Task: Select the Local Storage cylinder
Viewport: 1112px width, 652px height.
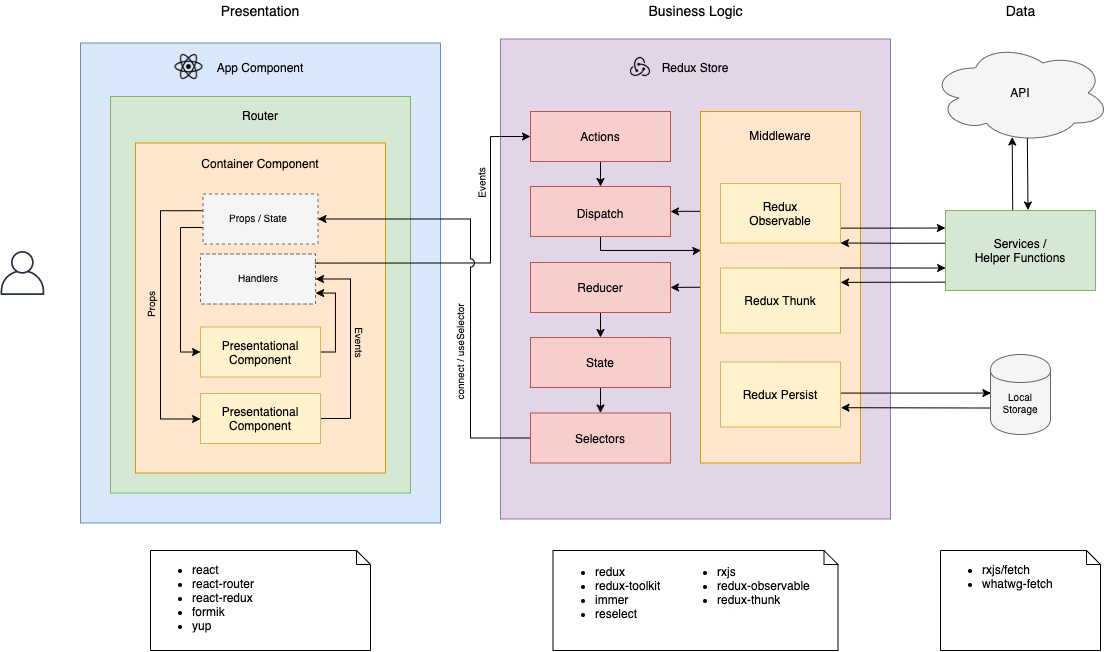Action: tap(1020, 394)
